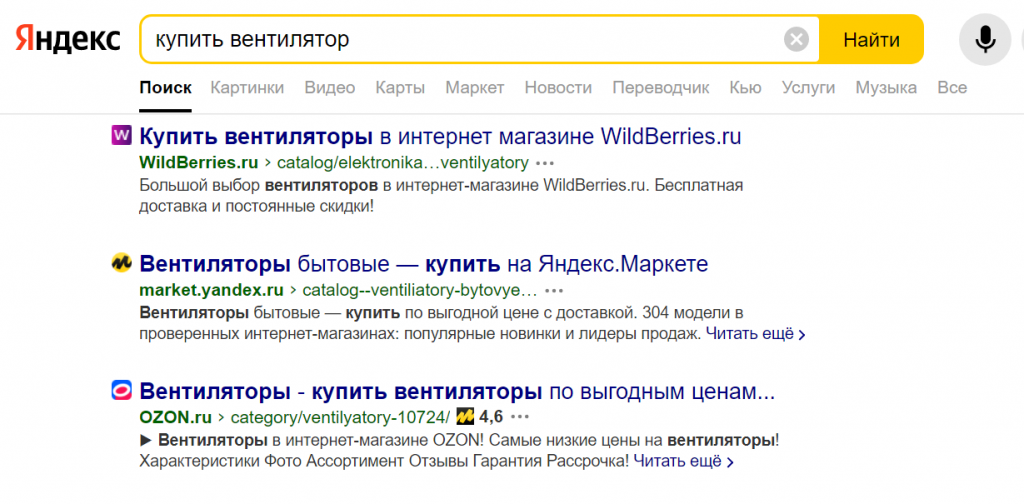
Task: Switch to the 'Видео' tab
Action: point(330,87)
